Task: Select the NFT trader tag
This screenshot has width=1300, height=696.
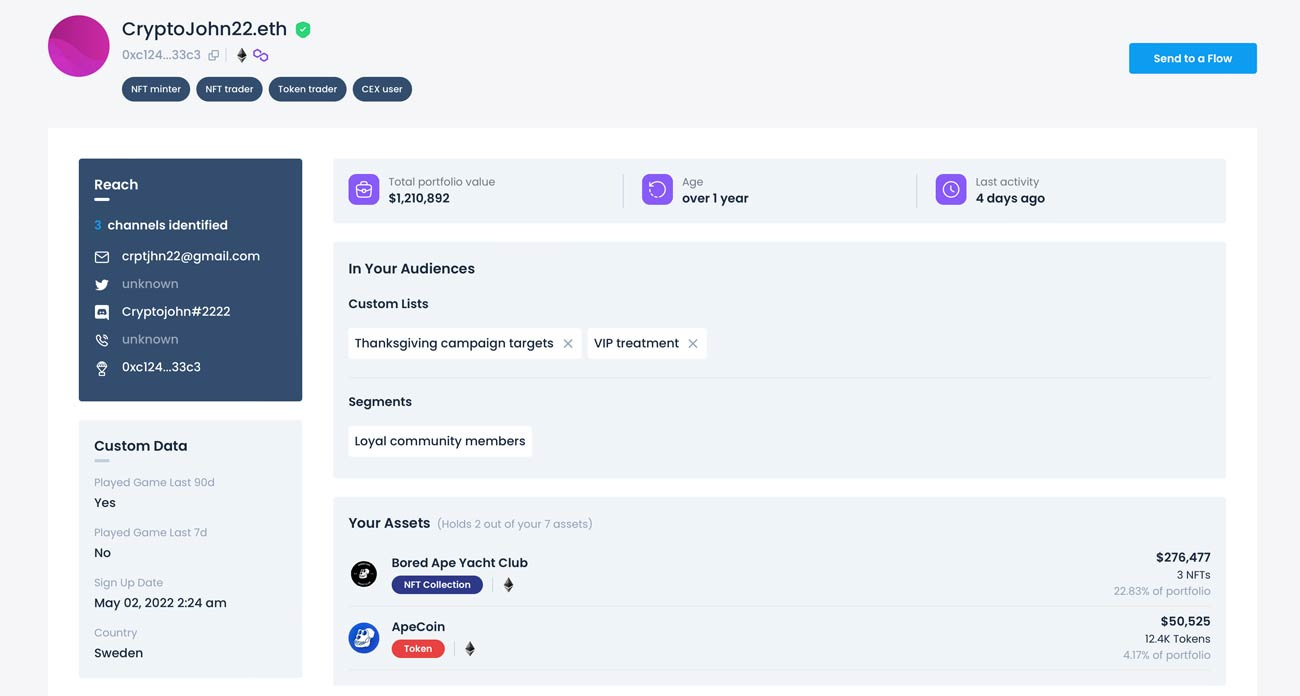Action: pyautogui.click(x=229, y=89)
